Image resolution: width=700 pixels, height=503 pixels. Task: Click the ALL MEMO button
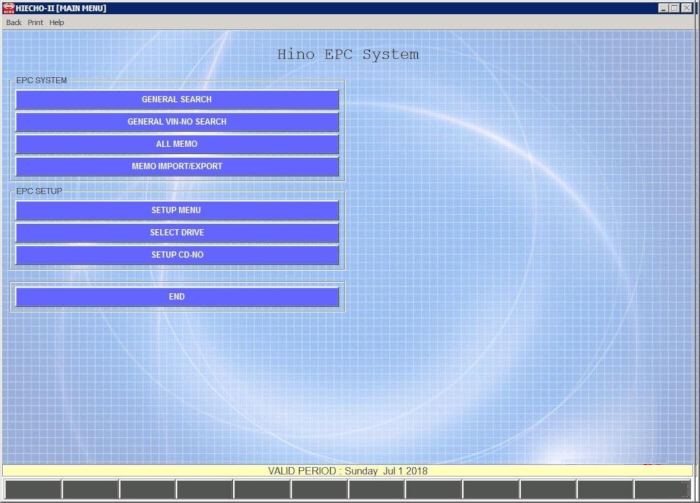(x=177, y=144)
